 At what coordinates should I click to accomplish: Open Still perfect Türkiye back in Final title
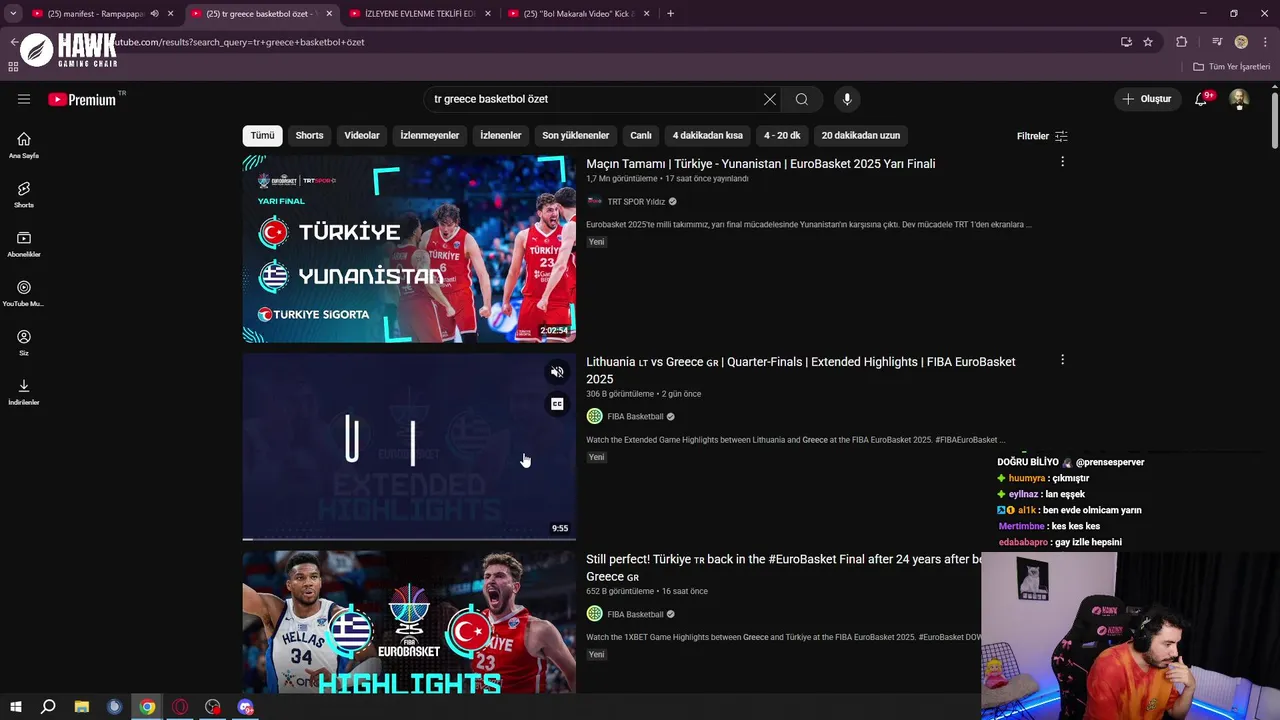tap(784, 568)
